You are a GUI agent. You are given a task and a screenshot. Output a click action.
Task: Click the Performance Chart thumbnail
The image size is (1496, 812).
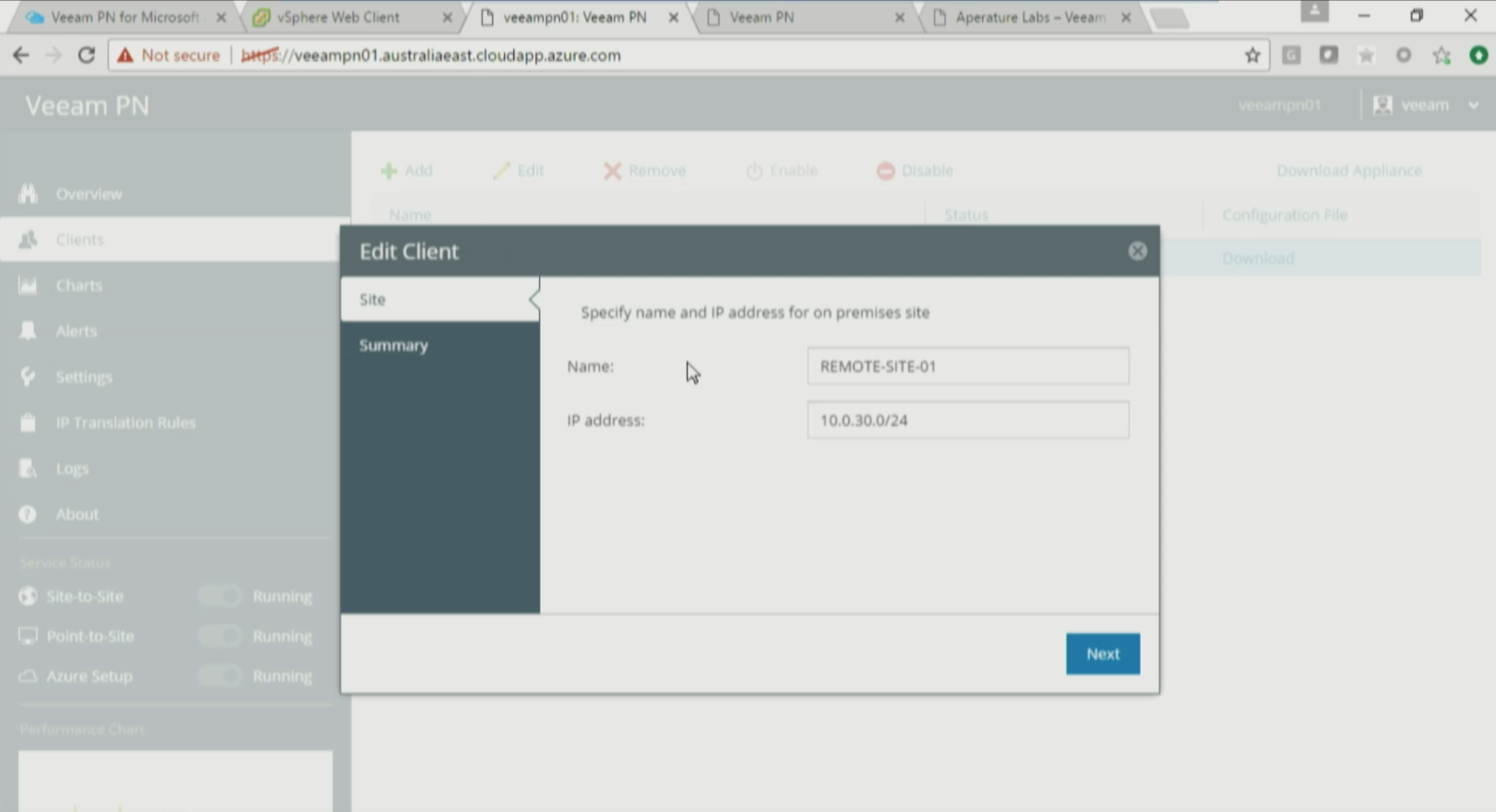point(175,781)
